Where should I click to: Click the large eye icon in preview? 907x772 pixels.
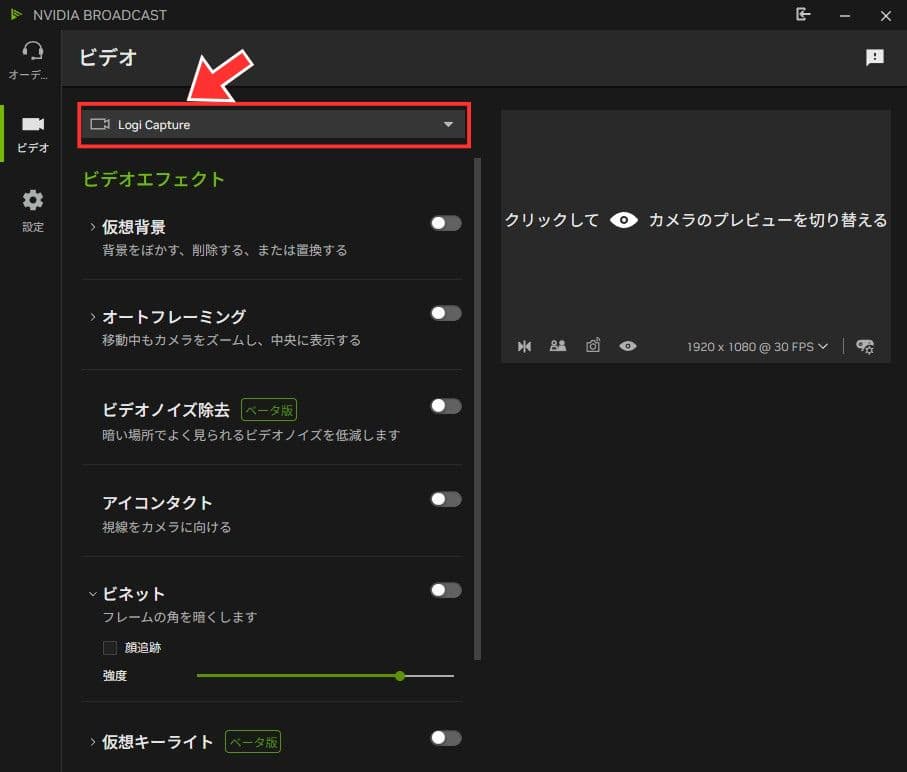coord(624,220)
